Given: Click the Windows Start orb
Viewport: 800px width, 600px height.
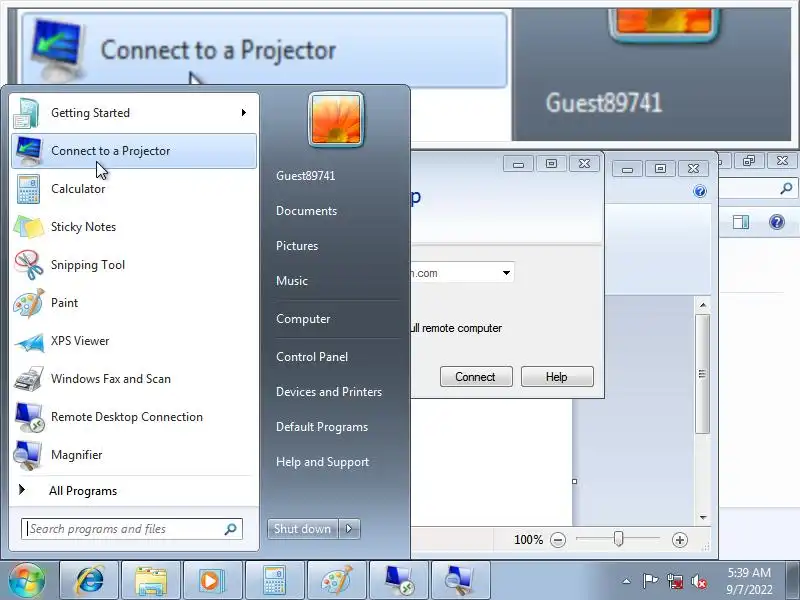Looking at the screenshot, I should 27,581.
